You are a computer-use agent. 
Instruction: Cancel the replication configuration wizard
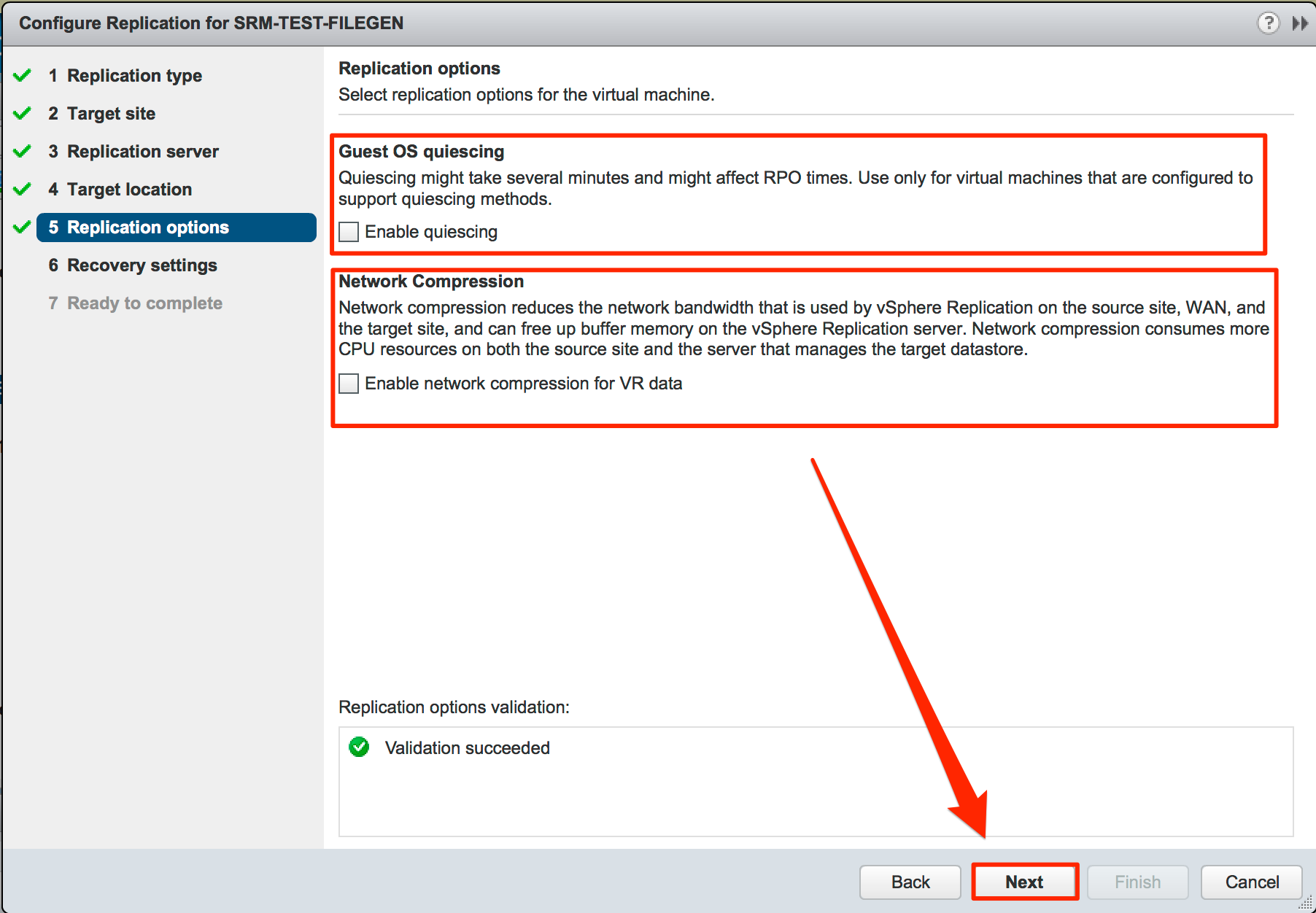coord(1251,882)
